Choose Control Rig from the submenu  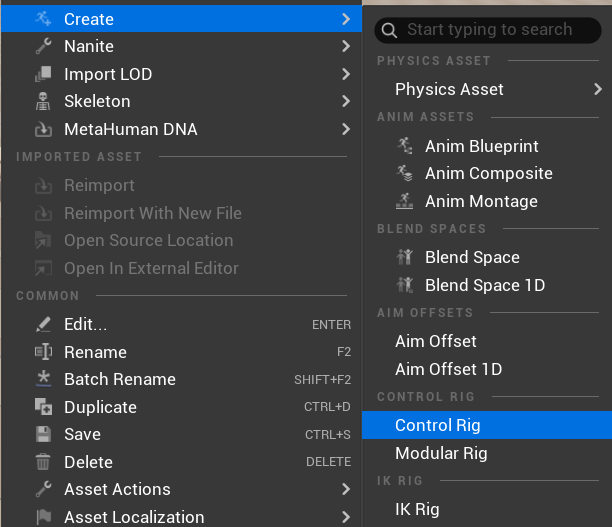487,425
